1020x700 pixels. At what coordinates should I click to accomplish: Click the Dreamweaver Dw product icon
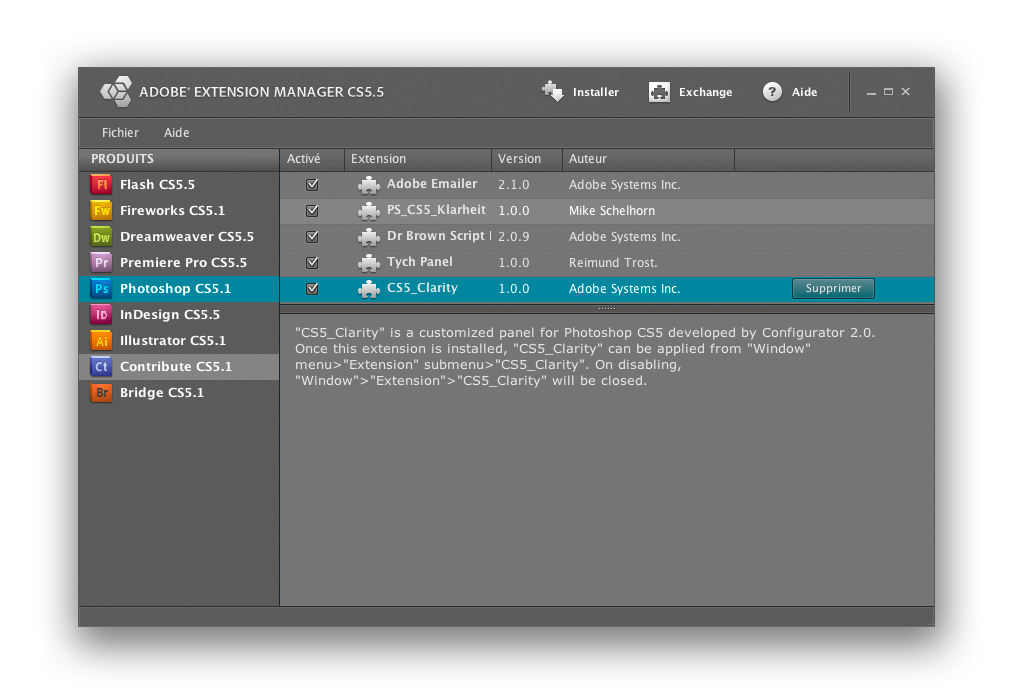[x=101, y=237]
